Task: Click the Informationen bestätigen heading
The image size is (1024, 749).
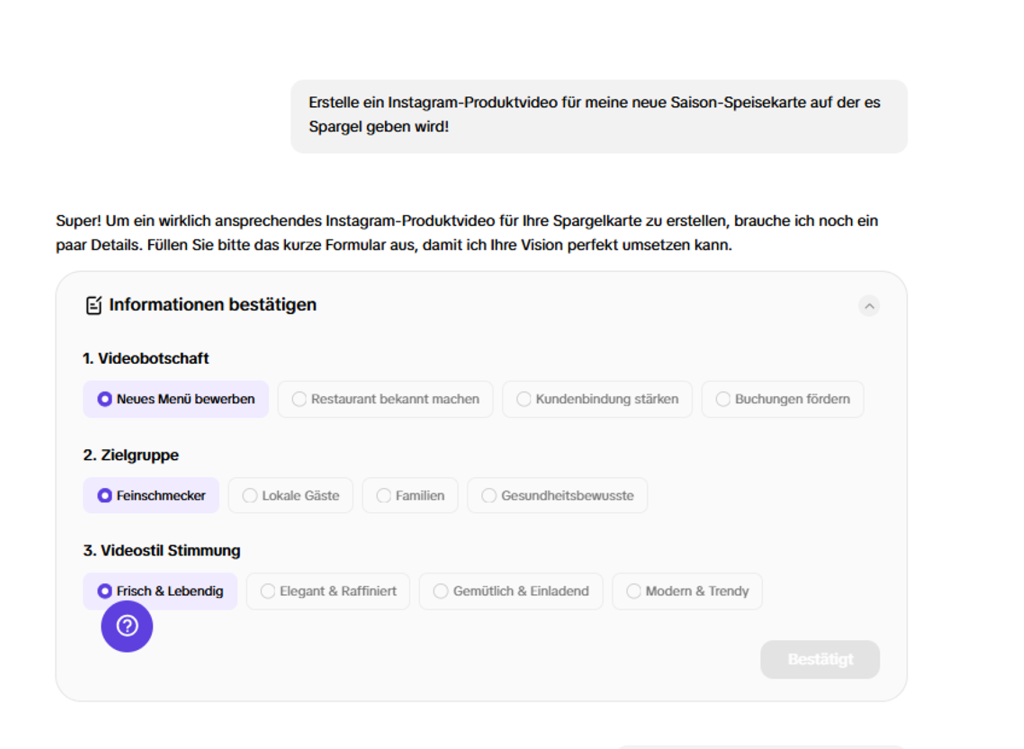Action: 212,305
